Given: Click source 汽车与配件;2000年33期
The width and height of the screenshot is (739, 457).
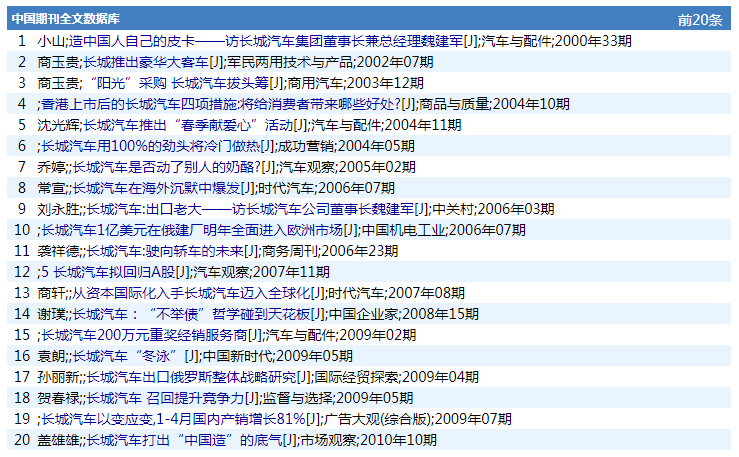Looking at the screenshot, I should click(556, 41).
